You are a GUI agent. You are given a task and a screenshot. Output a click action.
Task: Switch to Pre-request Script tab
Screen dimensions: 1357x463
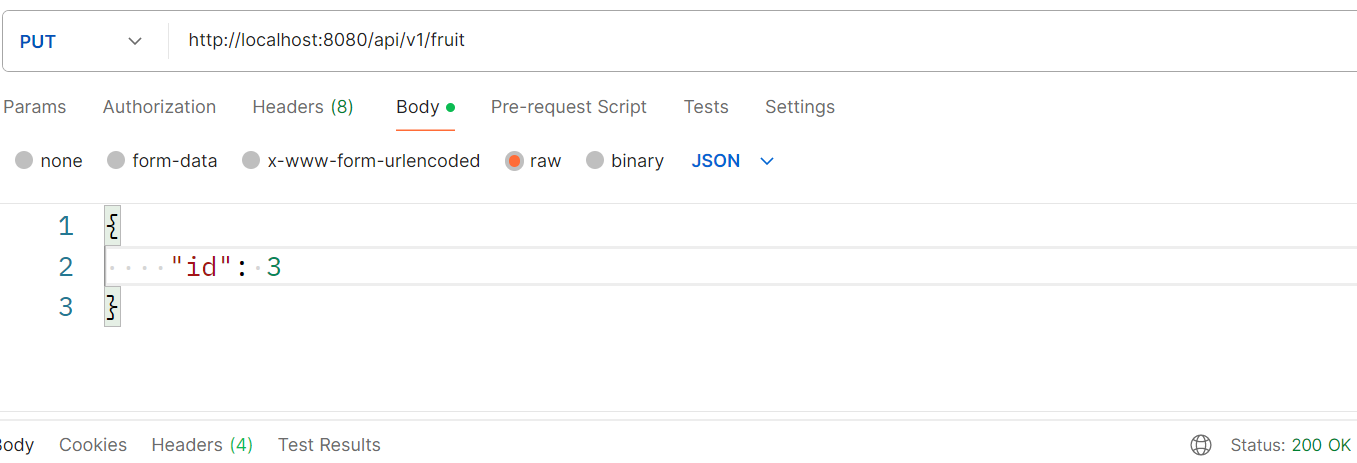click(568, 107)
